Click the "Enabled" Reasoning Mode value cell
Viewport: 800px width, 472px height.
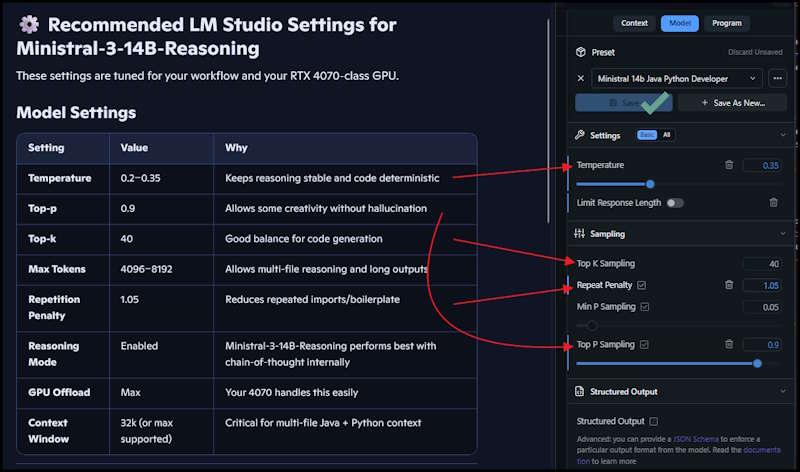pos(161,354)
